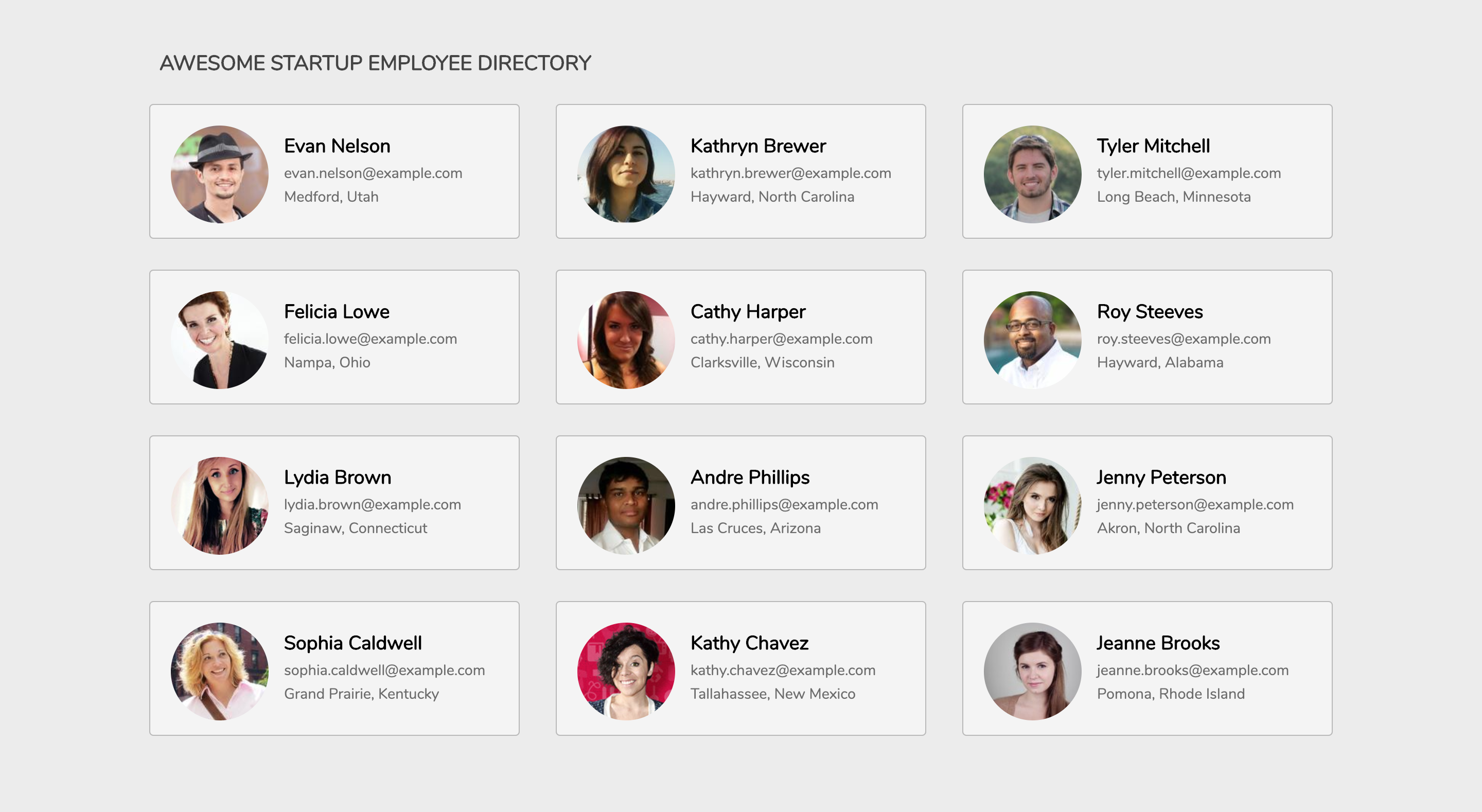The width and height of the screenshot is (1482, 812).
Task: Click email kathryn.brewer@example.com
Action: 791,173
